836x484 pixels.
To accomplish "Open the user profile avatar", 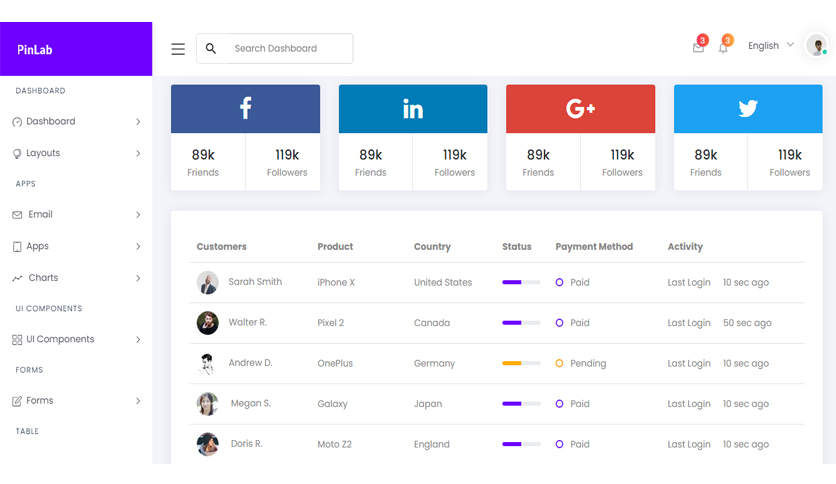I will [816, 45].
